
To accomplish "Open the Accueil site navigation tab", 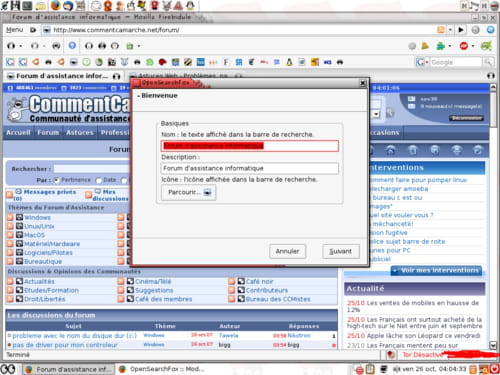I will click(18, 133).
